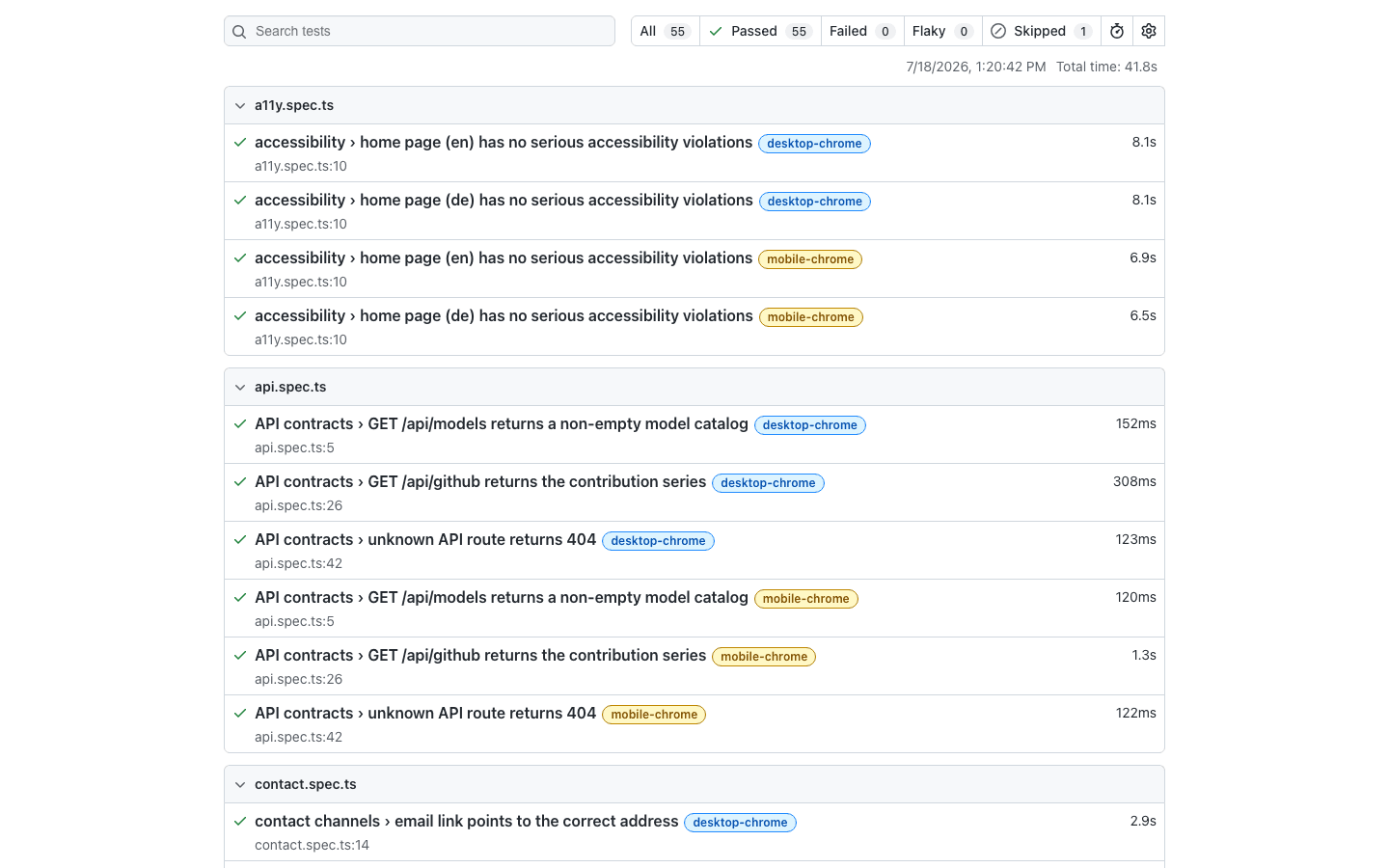This screenshot has height=868, width=1389.
Task: Open unknown API route 404 test taking 123ms
Action: point(425,539)
